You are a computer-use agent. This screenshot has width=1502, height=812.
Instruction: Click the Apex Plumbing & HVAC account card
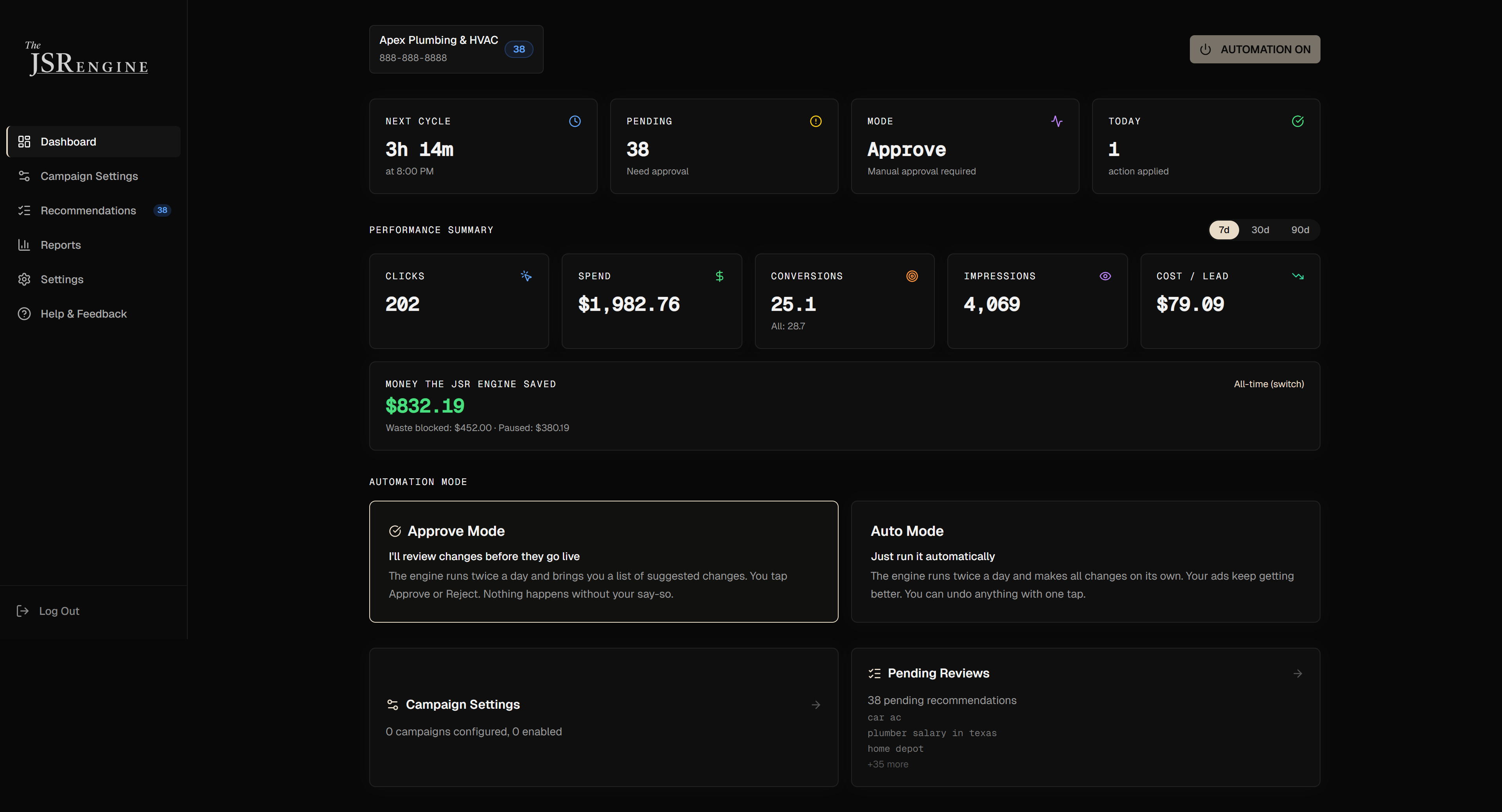click(x=456, y=49)
